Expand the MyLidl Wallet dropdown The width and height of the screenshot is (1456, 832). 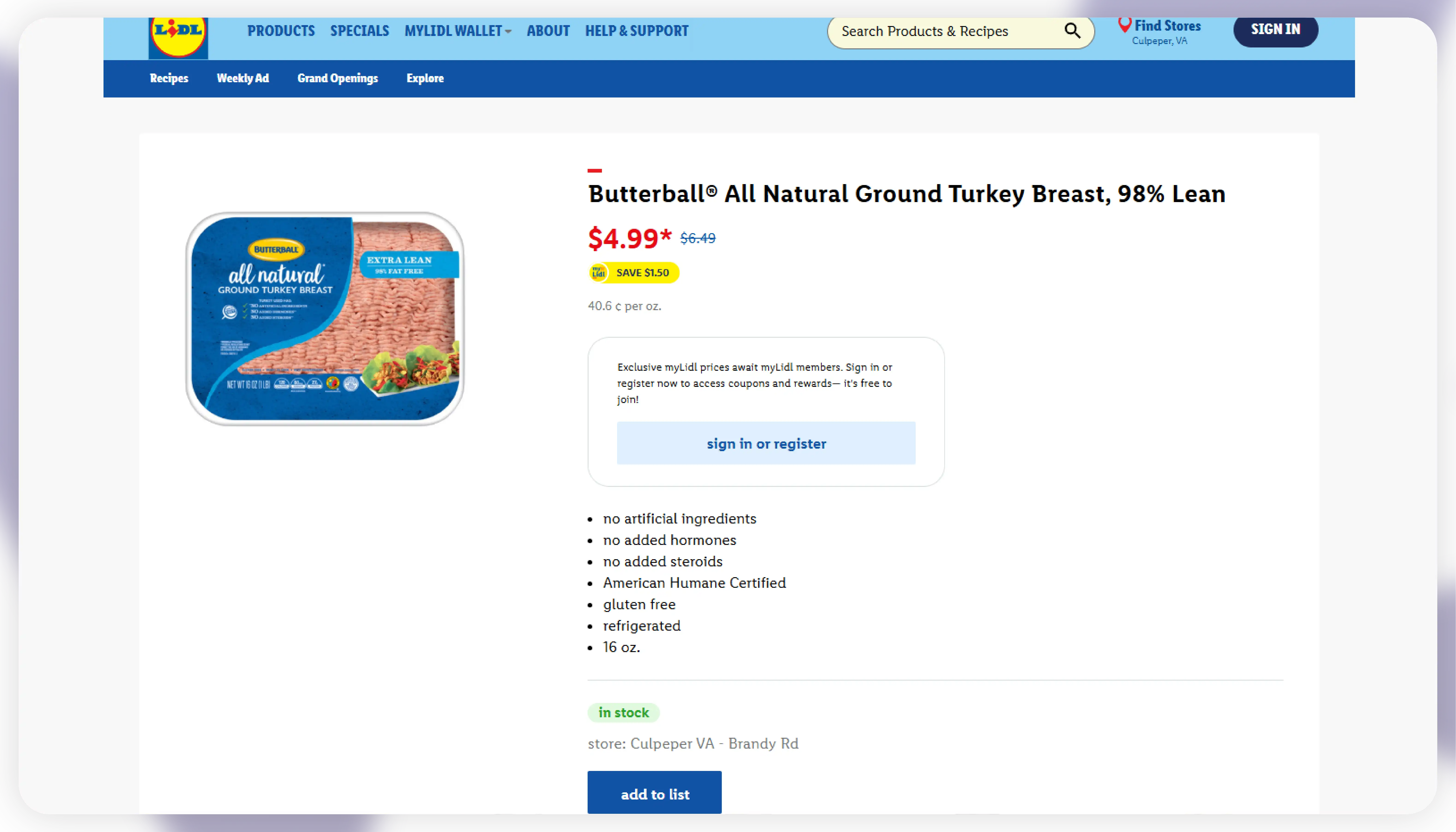click(x=457, y=31)
